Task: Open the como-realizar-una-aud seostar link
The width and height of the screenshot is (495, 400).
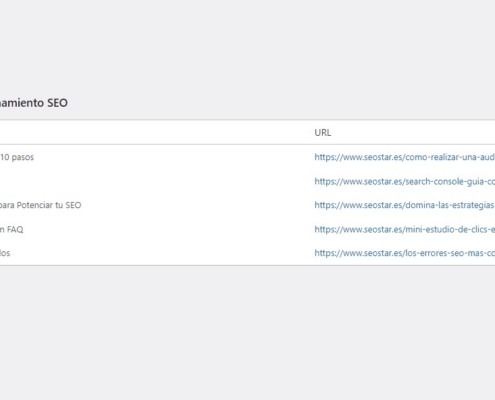Action: [405, 157]
